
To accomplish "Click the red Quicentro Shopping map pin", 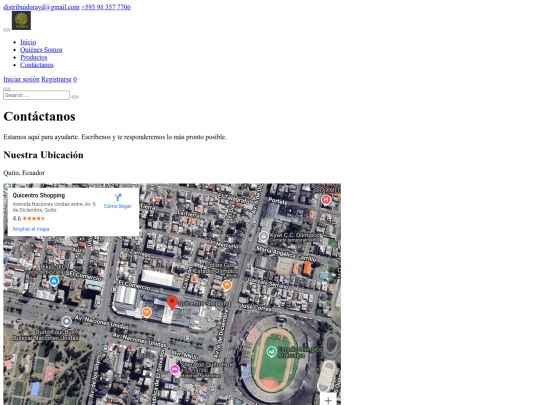I will [172, 303].
